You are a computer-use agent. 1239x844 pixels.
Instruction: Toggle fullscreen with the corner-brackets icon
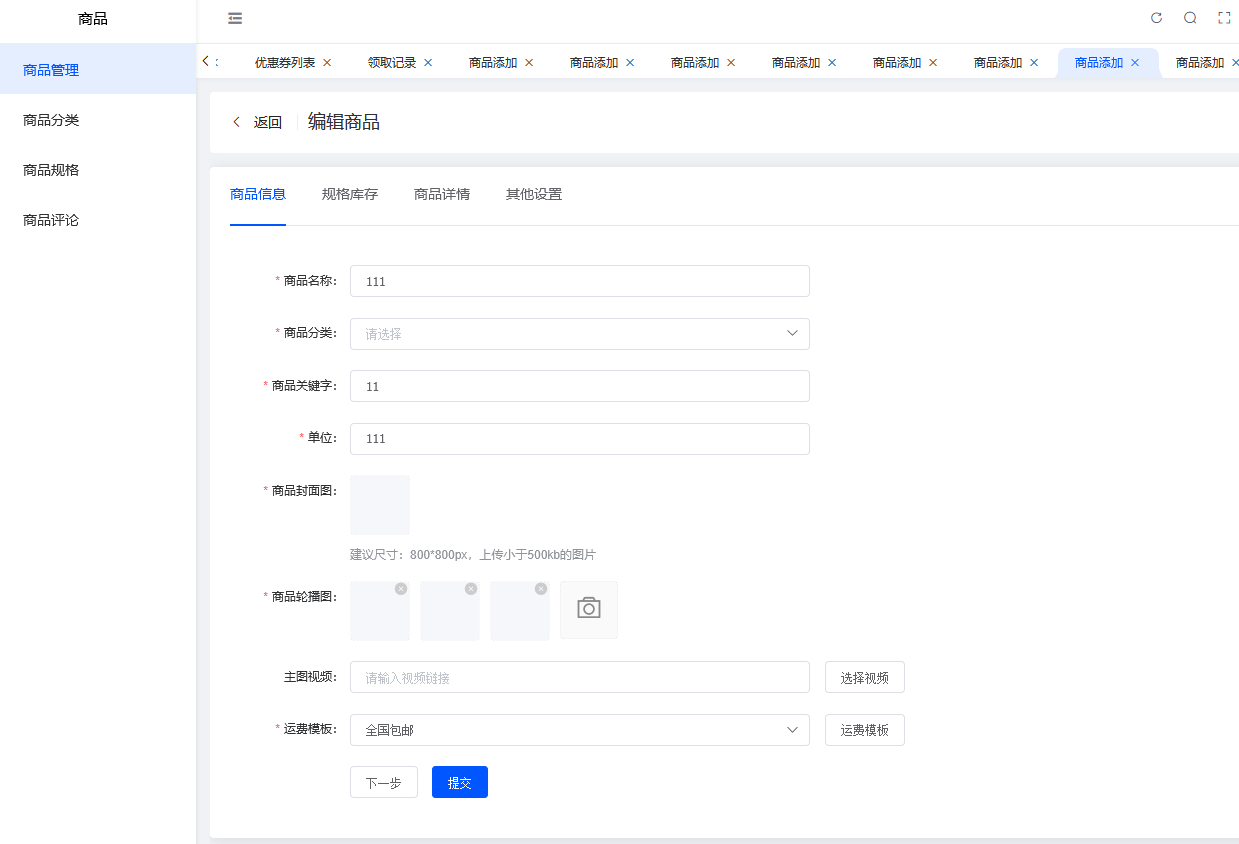pos(1224,18)
